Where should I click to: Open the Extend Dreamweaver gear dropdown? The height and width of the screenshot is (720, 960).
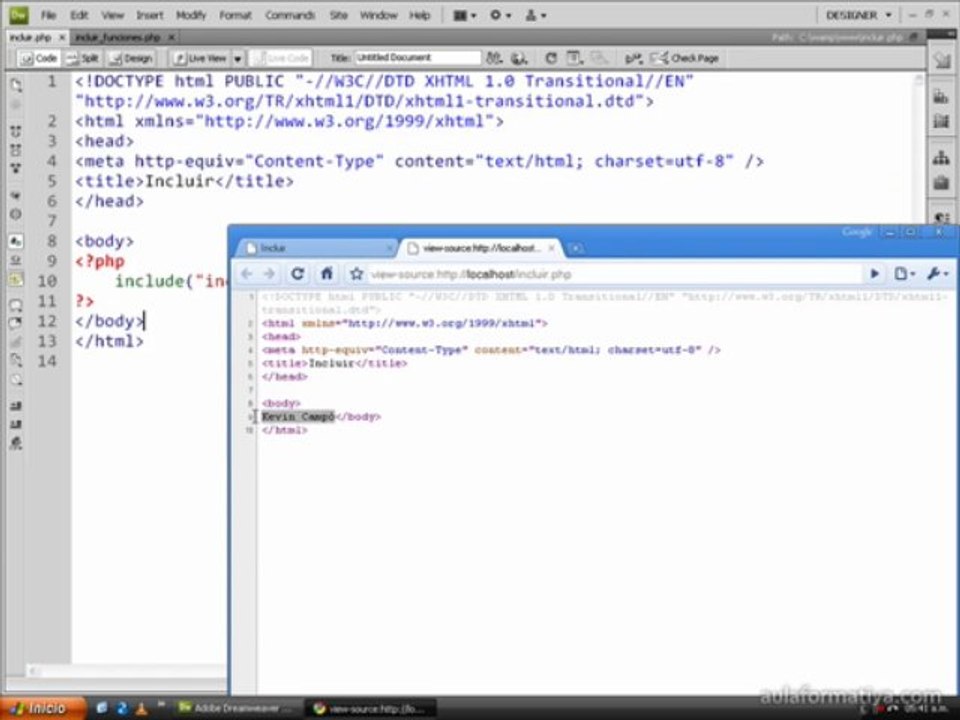pyautogui.click(x=500, y=15)
